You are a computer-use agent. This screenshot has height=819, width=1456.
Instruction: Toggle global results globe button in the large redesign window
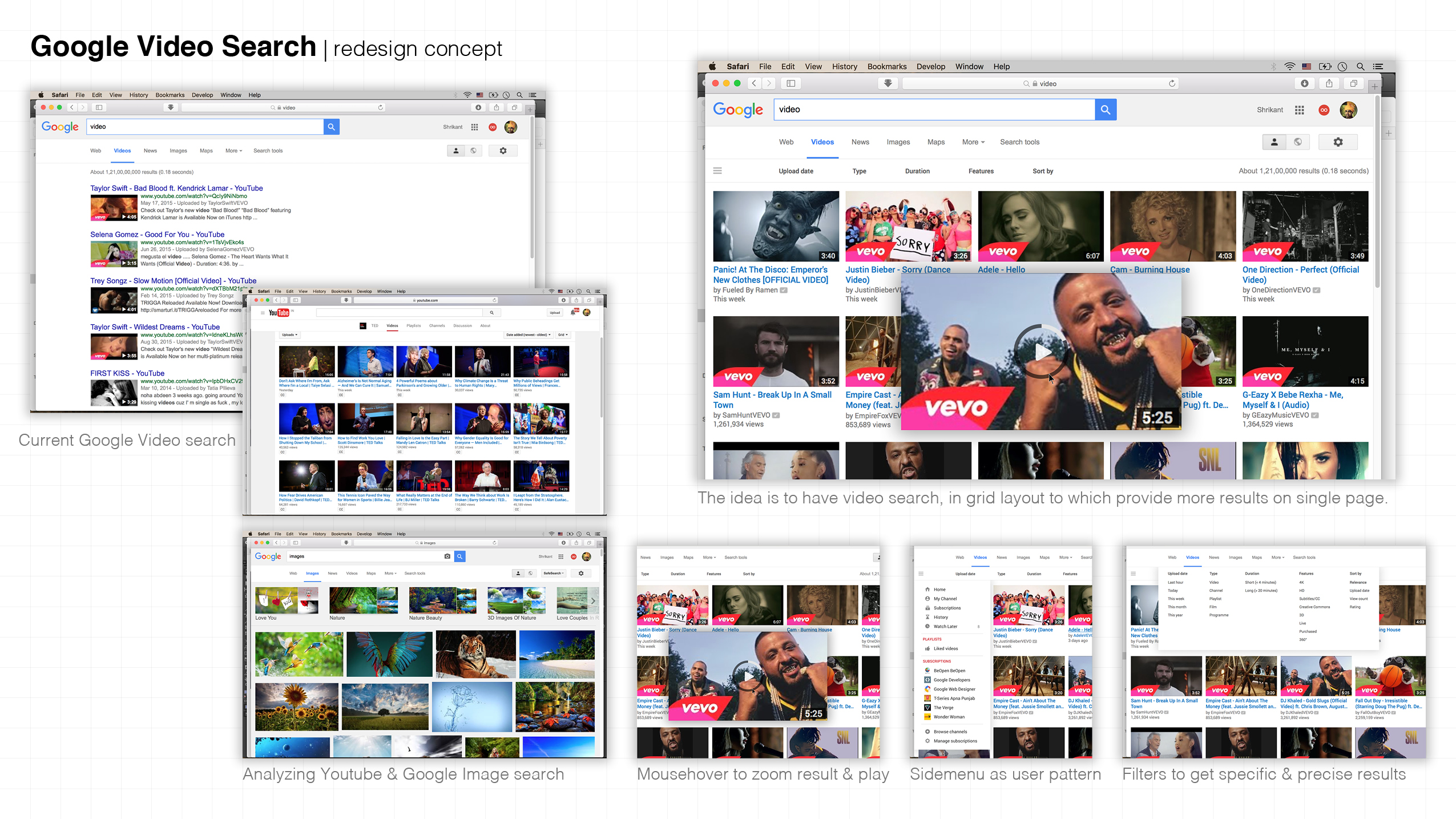[1298, 142]
